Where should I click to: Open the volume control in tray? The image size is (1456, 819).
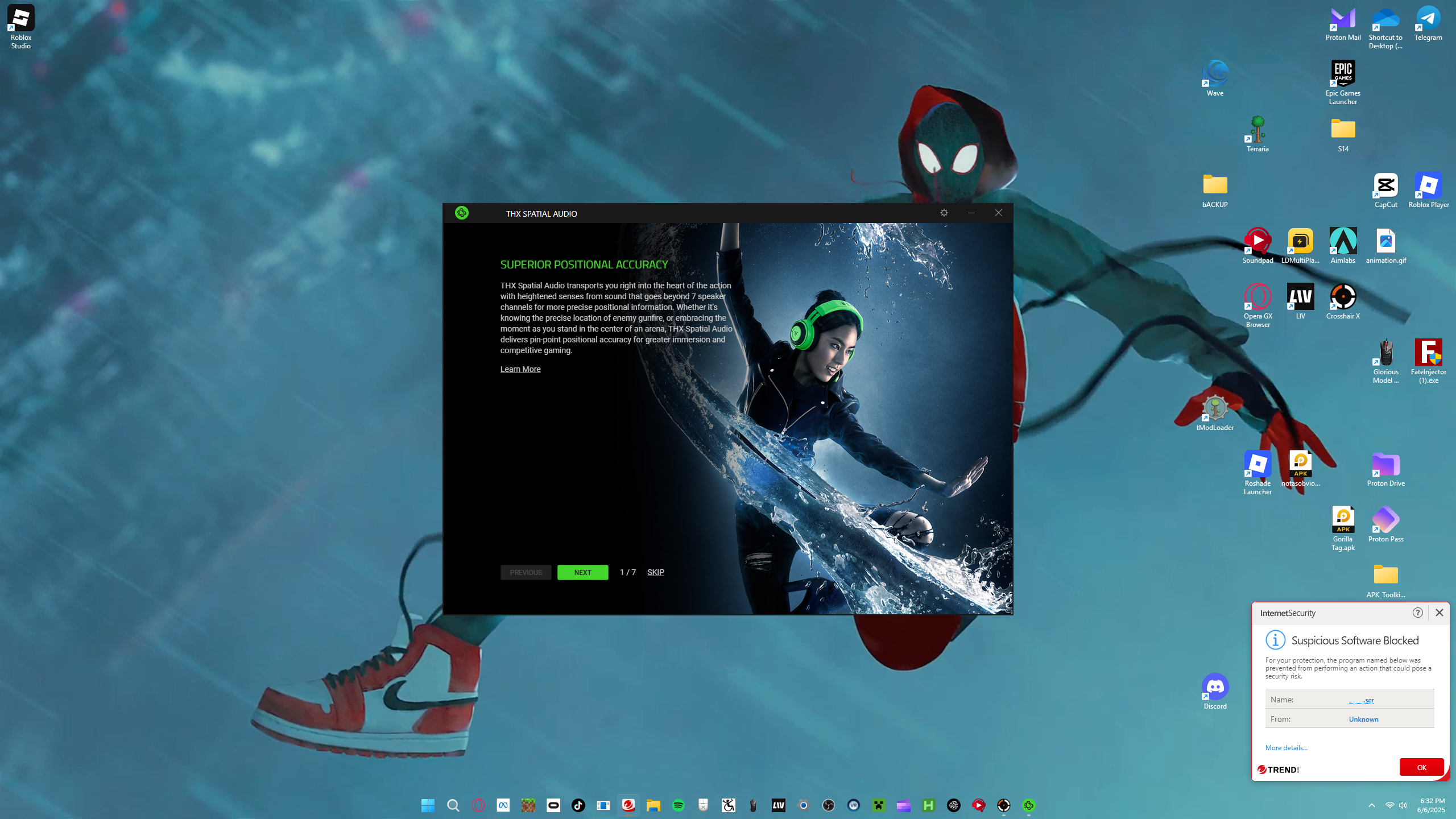[1403, 805]
